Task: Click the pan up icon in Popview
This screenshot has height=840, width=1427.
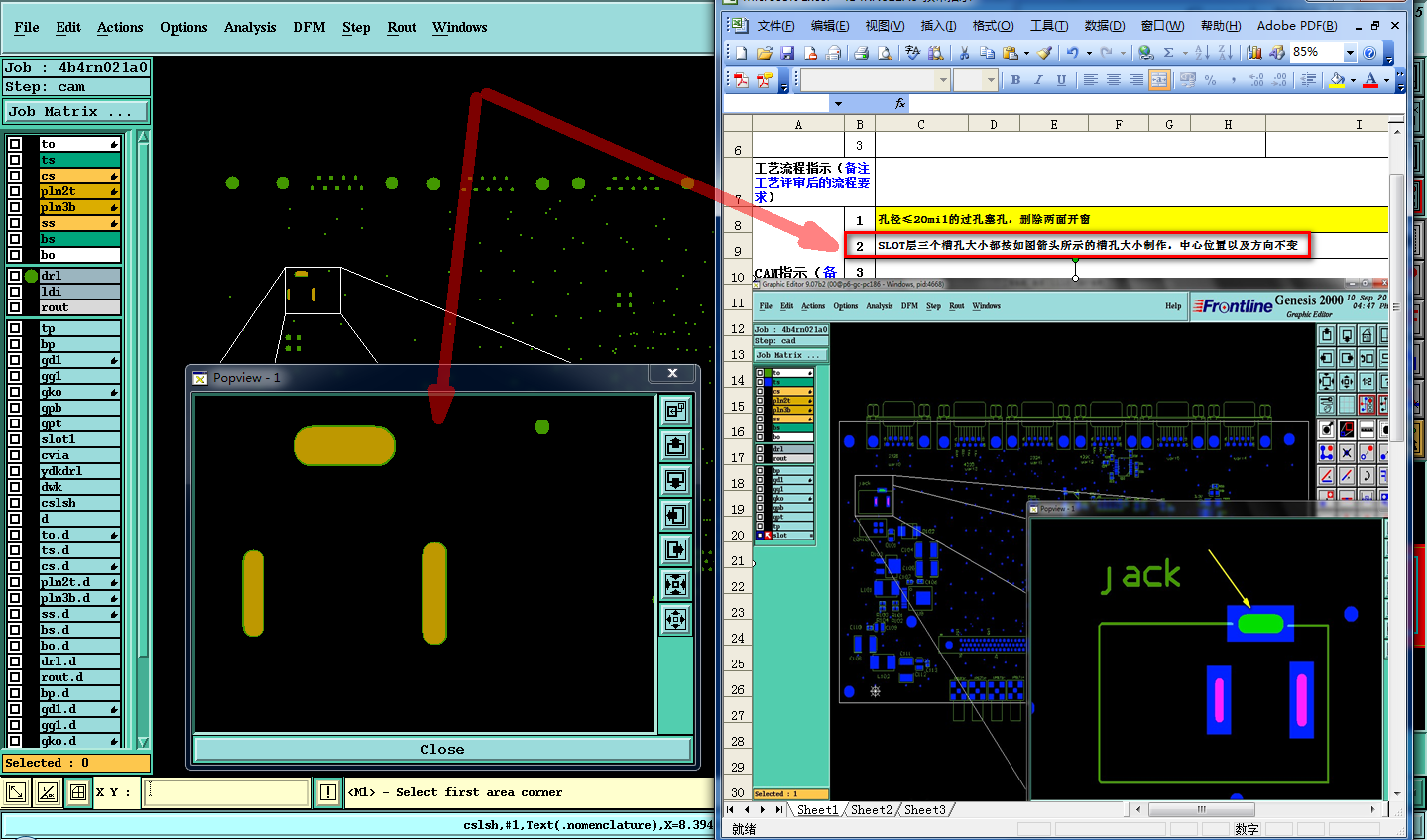Action: pyautogui.click(x=676, y=445)
